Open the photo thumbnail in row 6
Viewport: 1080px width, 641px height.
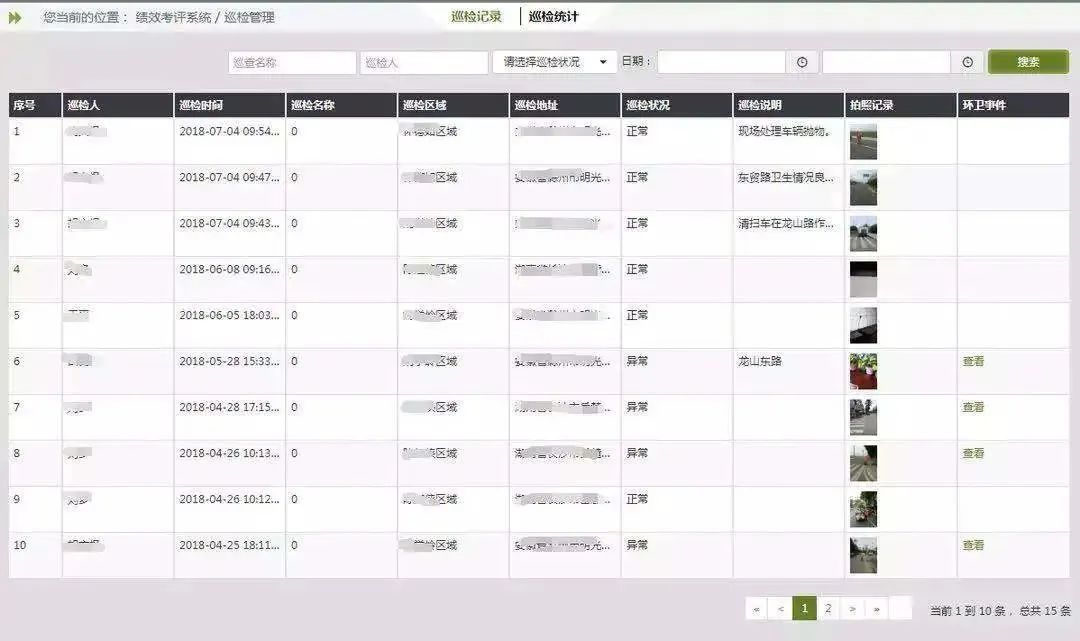click(x=866, y=372)
